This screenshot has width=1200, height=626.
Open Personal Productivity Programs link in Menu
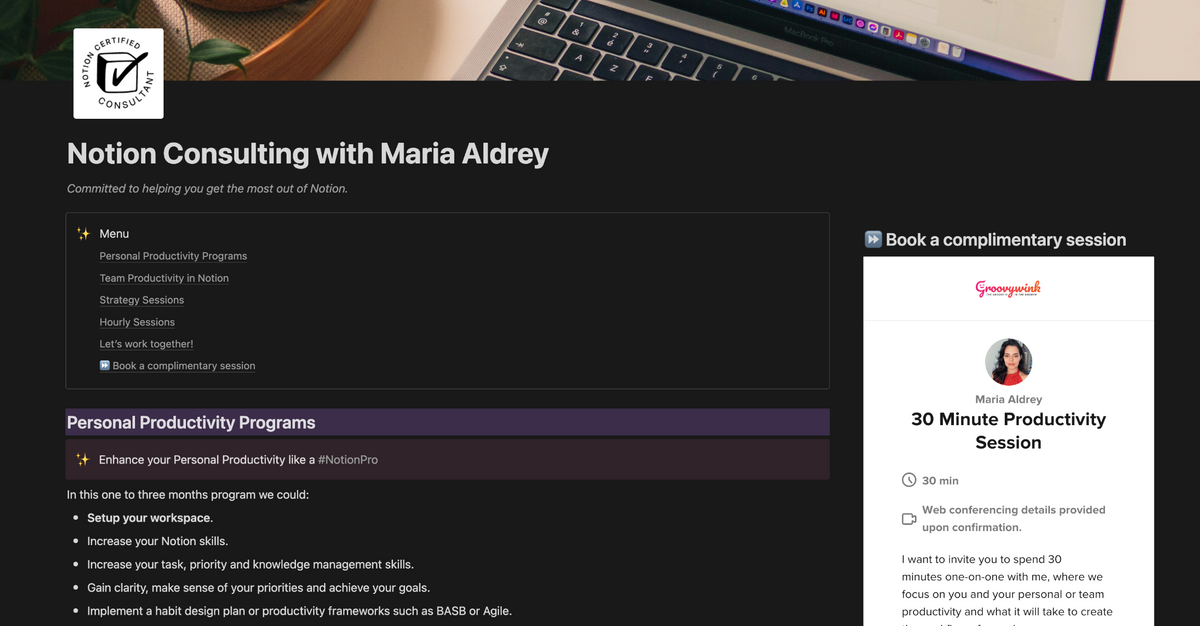click(173, 256)
